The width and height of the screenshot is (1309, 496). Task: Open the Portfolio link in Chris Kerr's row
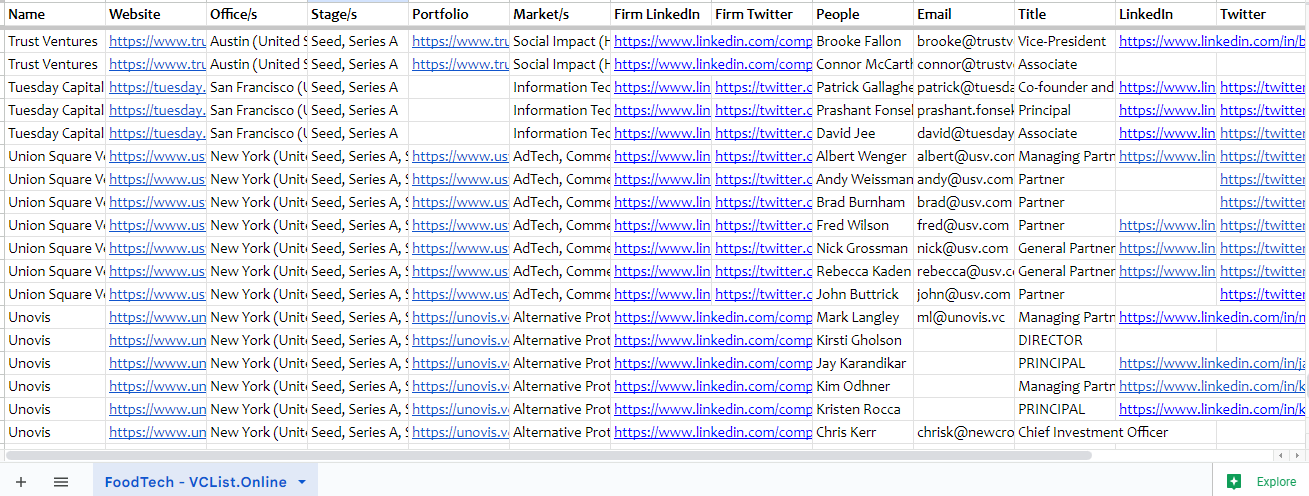point(460,432)
